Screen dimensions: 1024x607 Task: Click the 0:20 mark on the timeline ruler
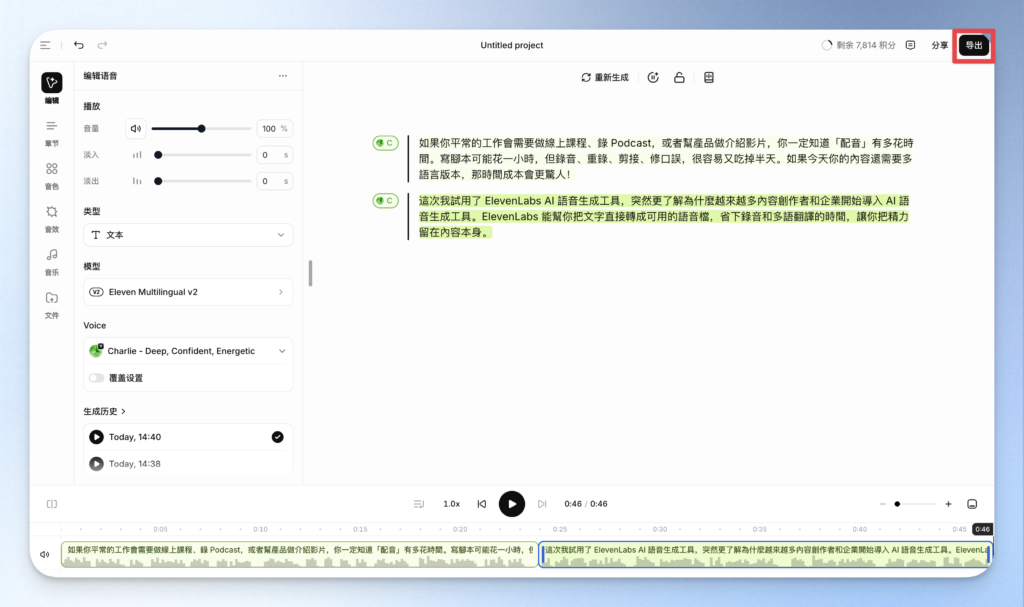[x=460, y=529]
